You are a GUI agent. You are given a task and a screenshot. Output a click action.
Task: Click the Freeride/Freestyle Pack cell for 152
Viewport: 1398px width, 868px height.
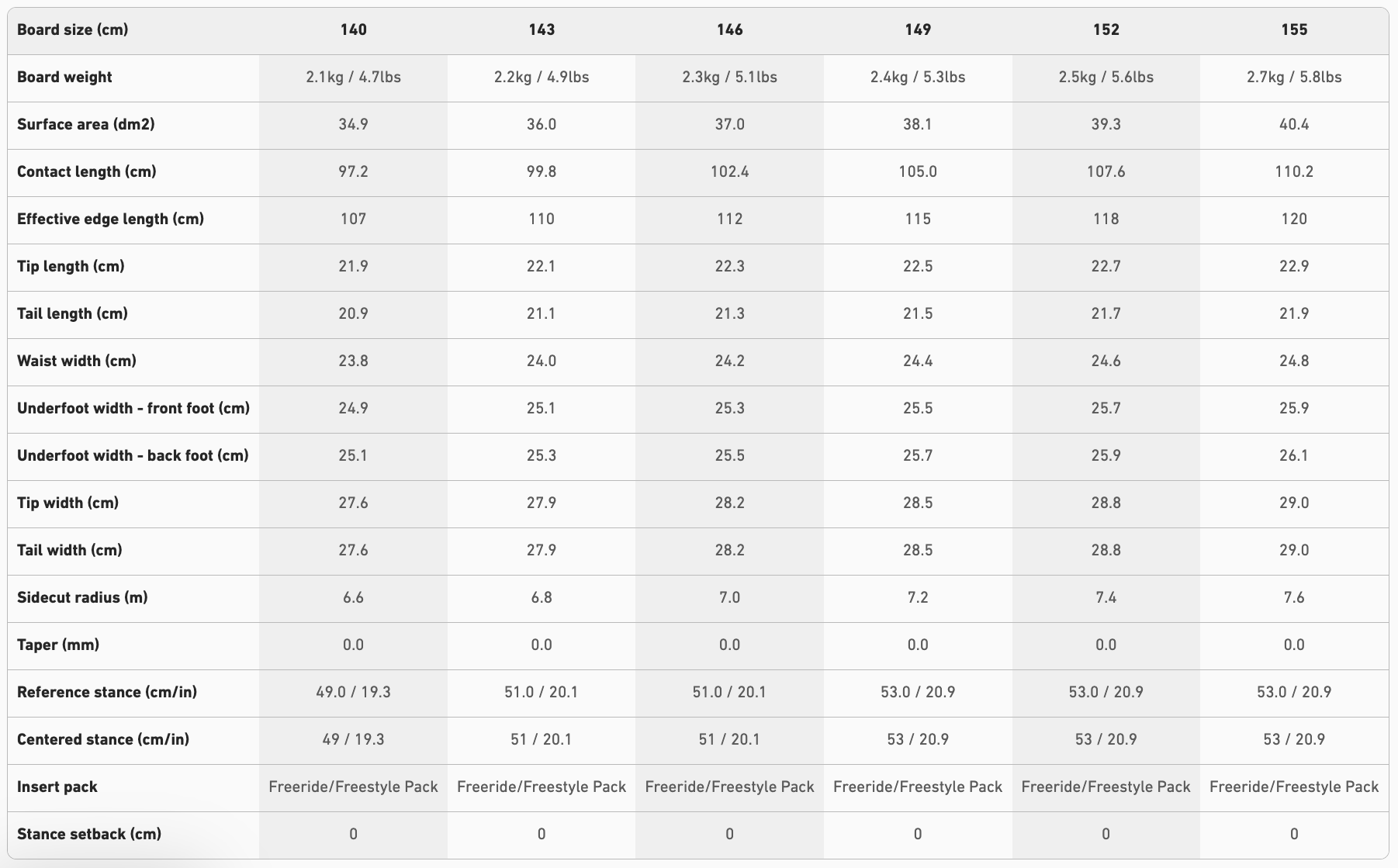click(x=1106, y=787)
